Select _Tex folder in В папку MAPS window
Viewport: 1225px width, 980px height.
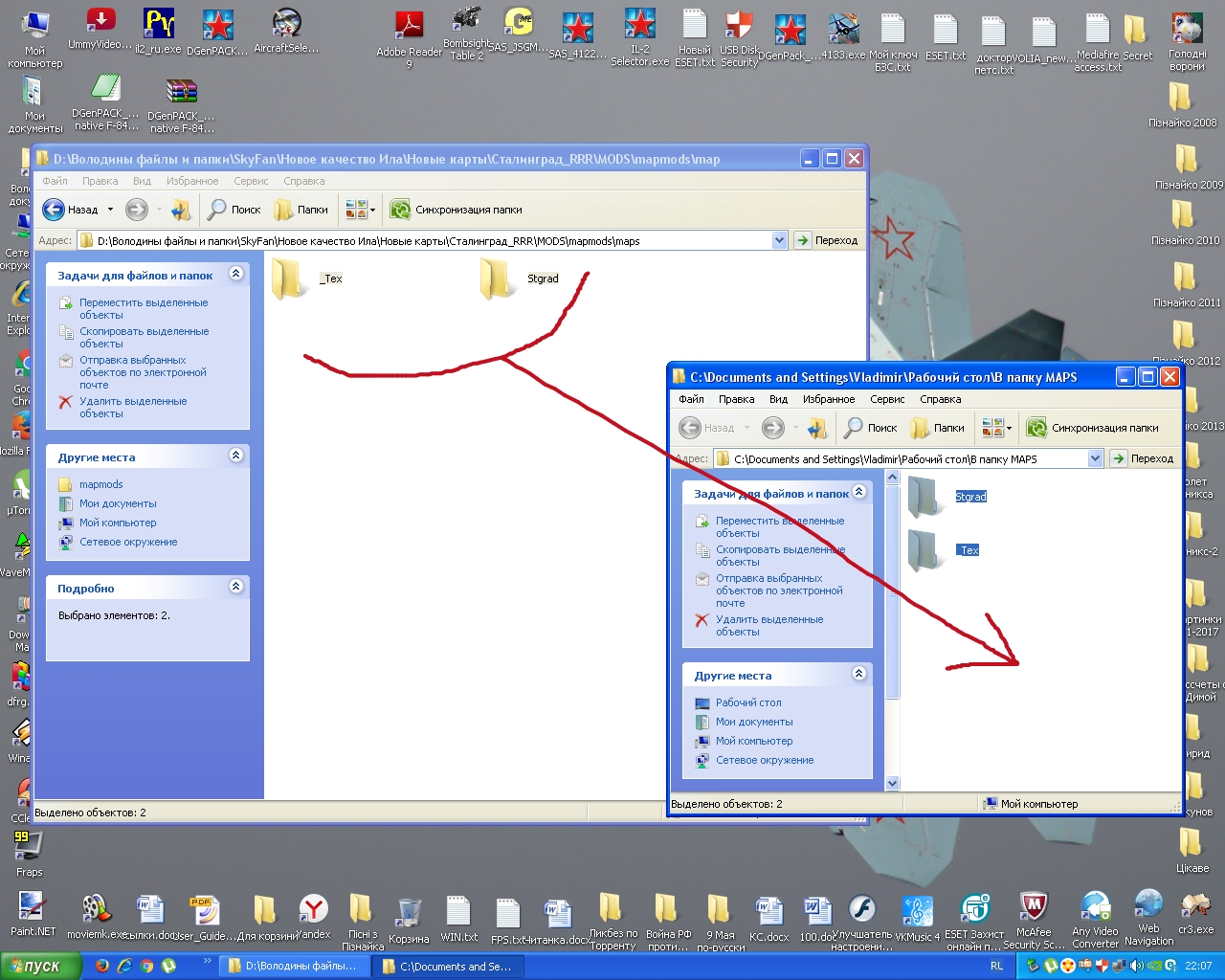pyautogui.click(x=944, y=550)
